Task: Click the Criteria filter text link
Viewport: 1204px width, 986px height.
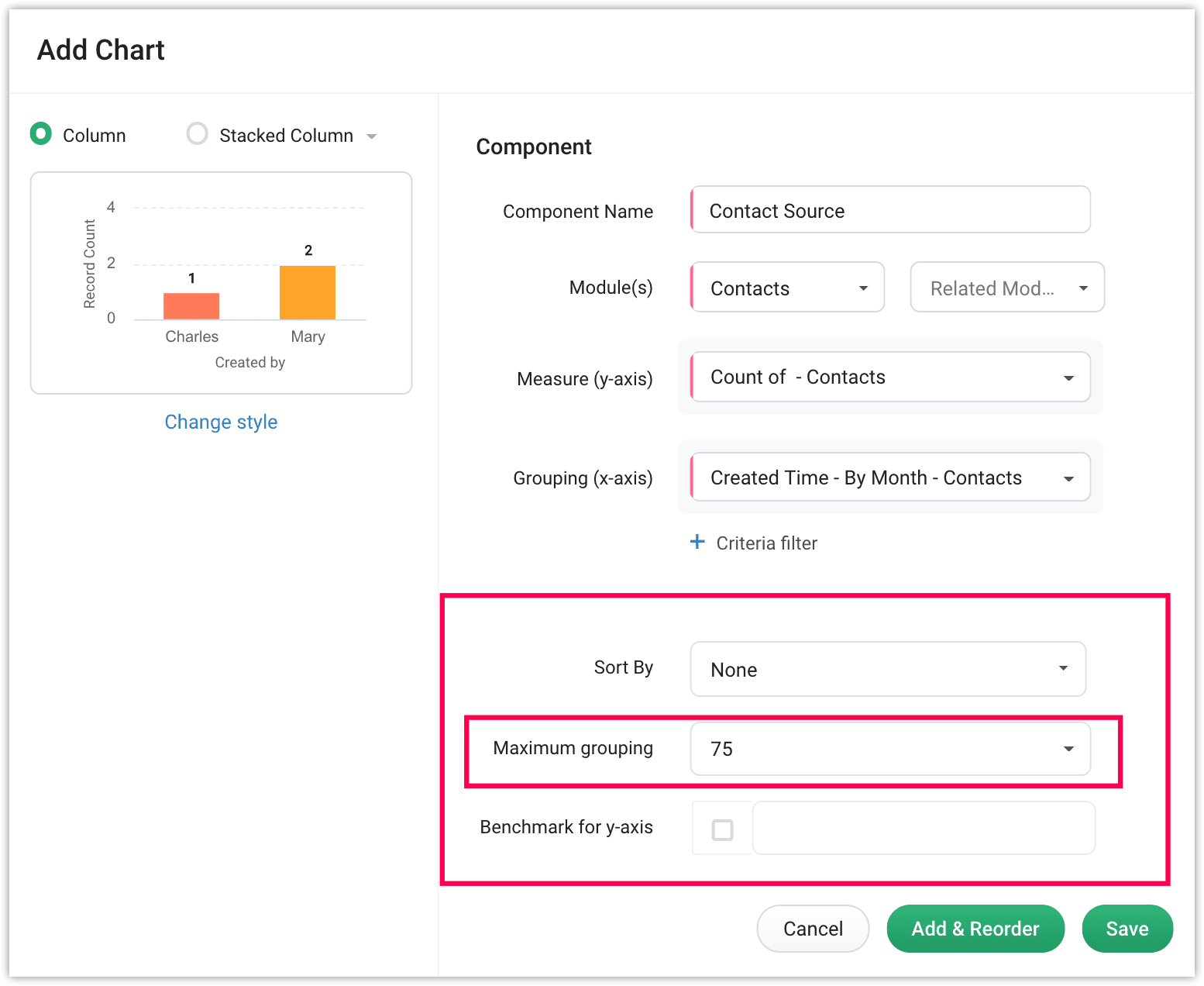Action: click(766, 543)
